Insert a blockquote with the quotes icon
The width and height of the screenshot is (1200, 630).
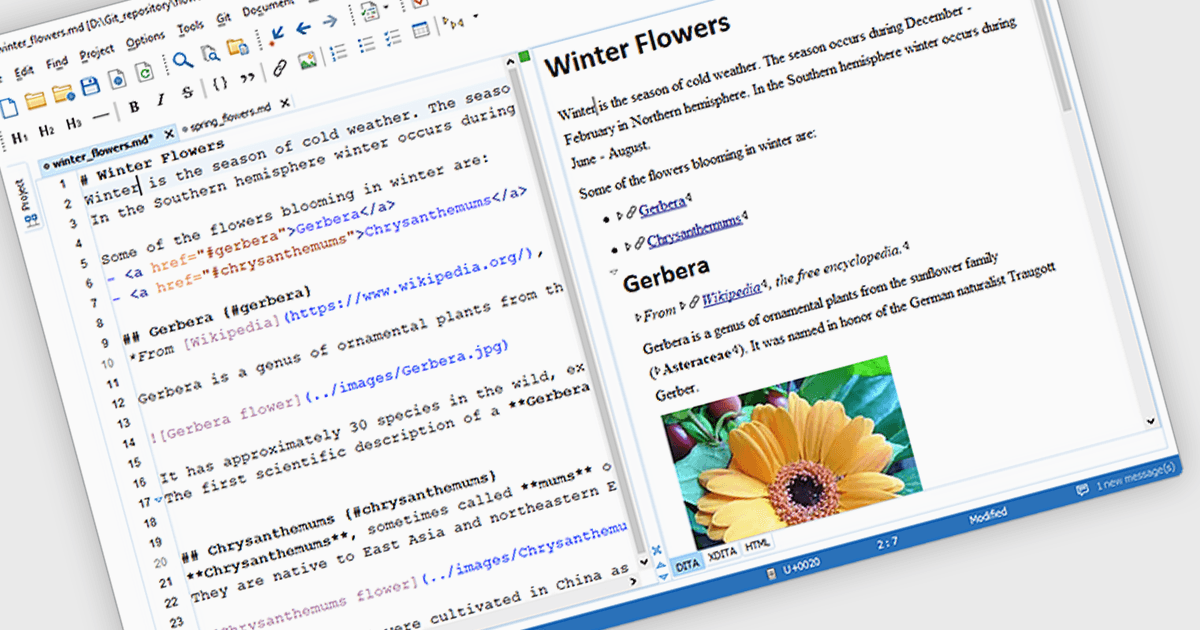point(247,77)
